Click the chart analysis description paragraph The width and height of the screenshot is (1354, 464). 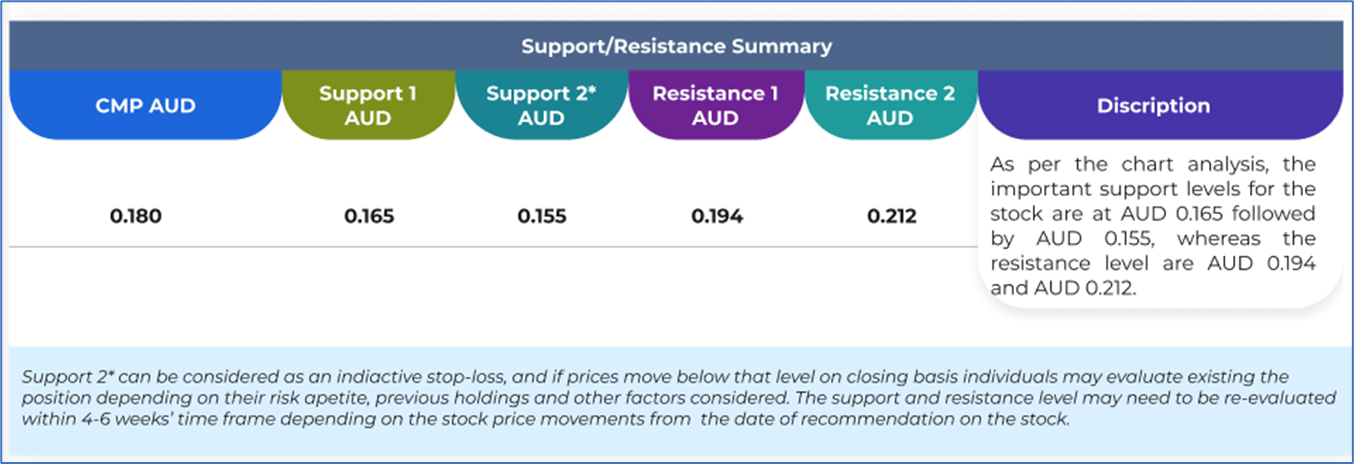(x=1152, y=226)
